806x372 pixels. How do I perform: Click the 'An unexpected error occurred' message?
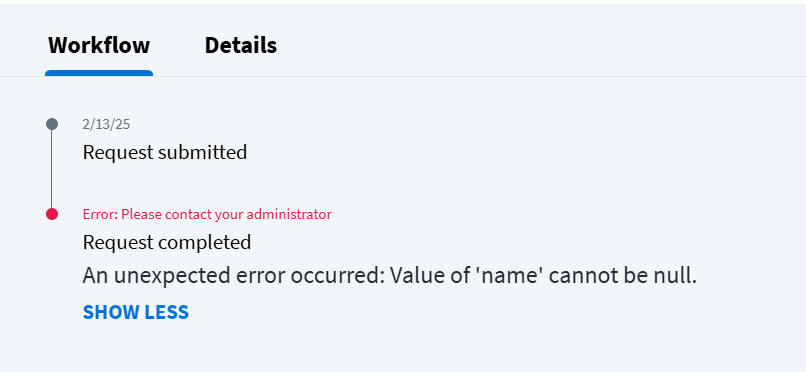coord(390,276)
